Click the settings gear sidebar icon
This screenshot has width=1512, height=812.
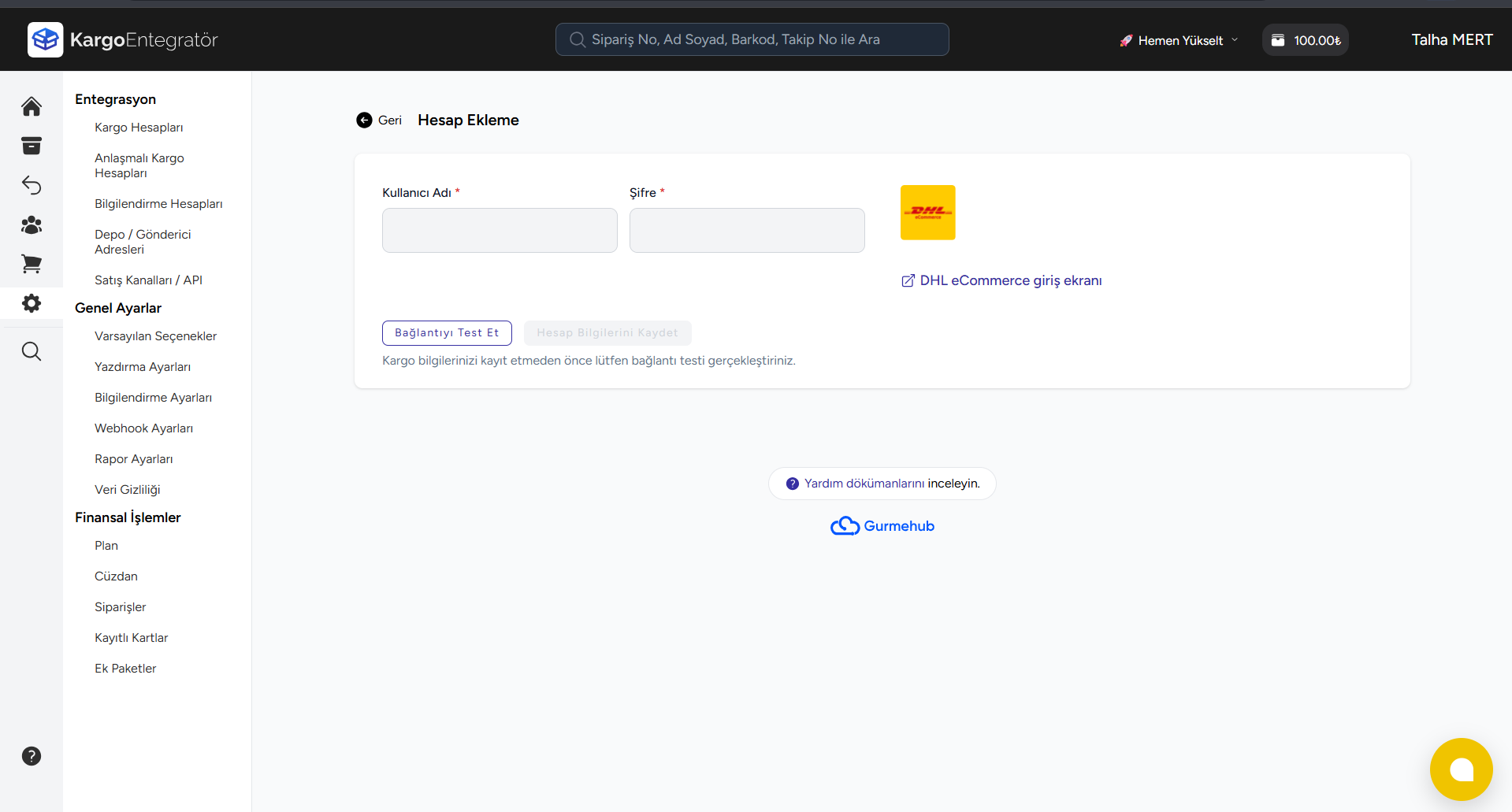[x=32, y=303]
